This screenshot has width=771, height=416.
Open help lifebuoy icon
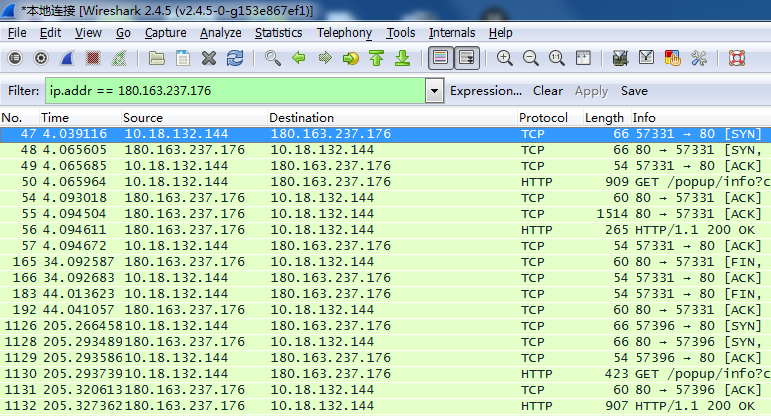[737, 58]
